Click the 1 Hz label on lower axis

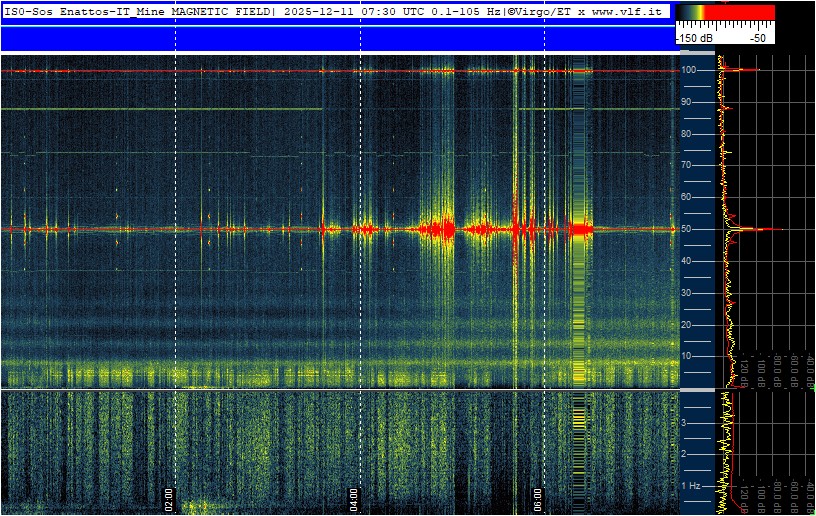point(691,486)
